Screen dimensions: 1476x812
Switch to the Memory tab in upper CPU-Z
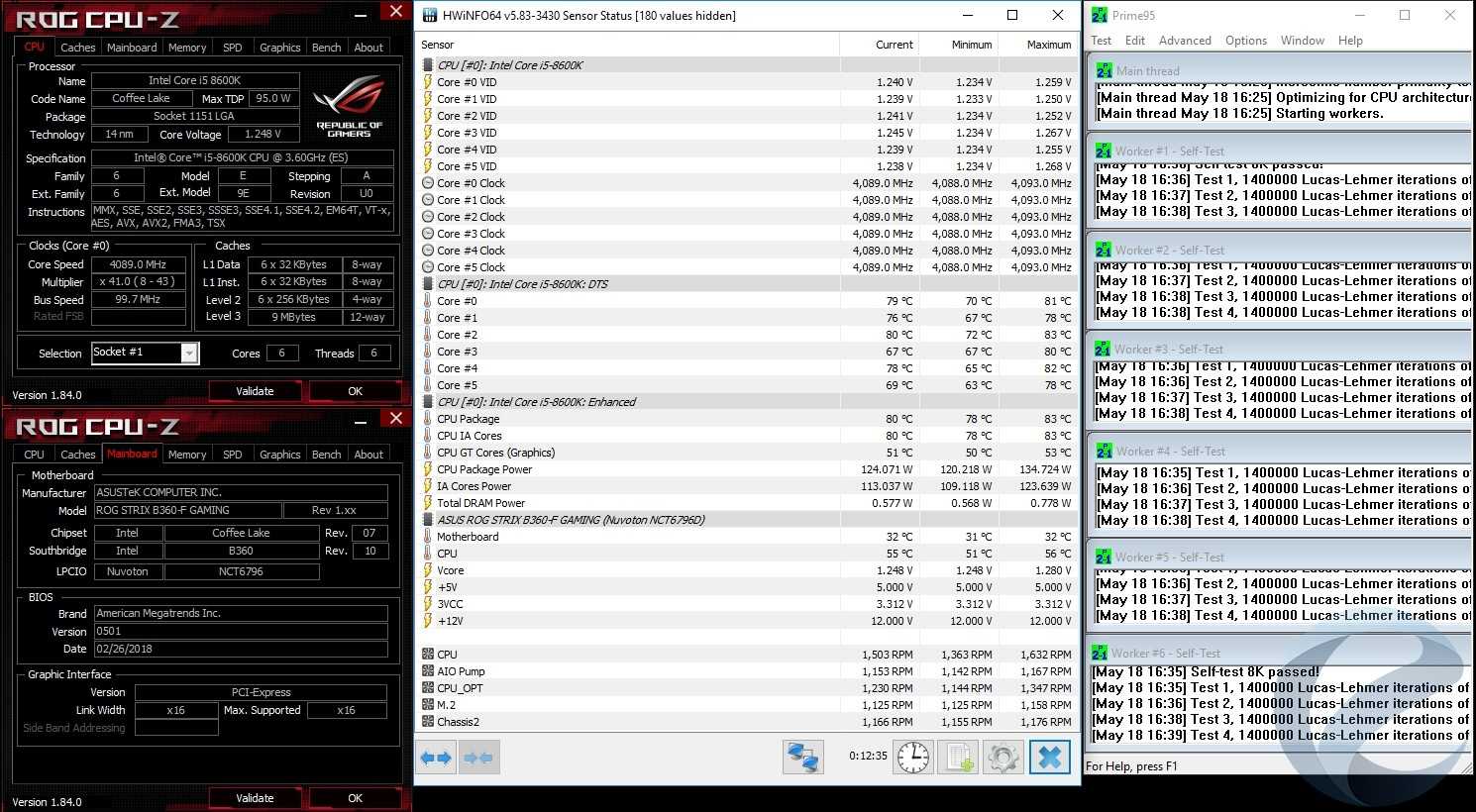187,48
